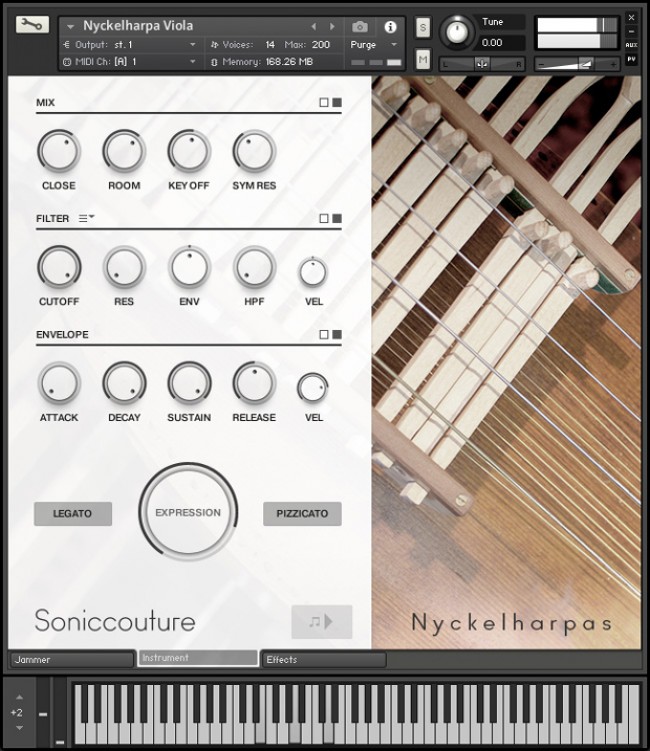Screen dimensions: 650x751
Task: Open the FILTER type dropdown menu
Action: [x=86, y=218]
